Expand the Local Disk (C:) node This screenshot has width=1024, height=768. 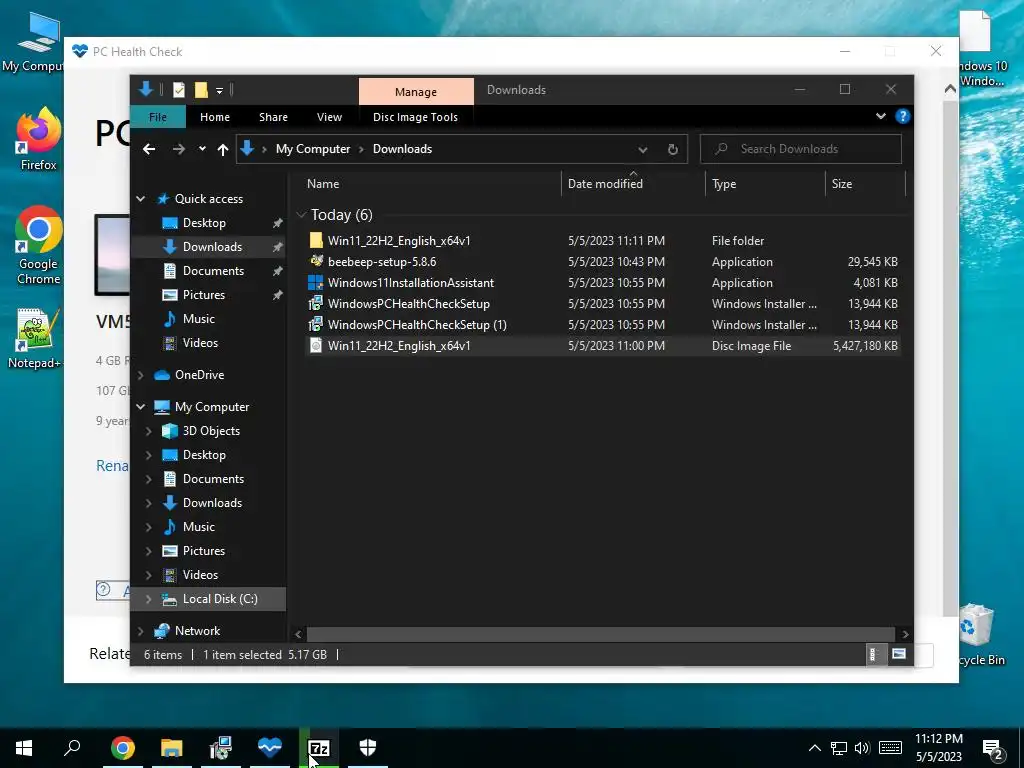click(148, 599)
